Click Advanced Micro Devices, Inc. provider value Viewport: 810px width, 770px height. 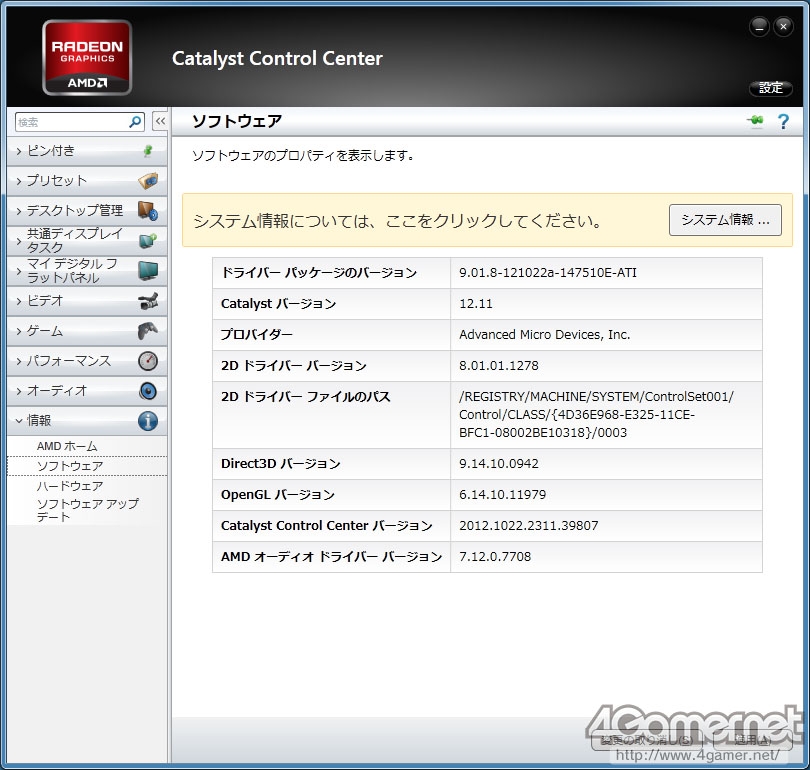544,335
